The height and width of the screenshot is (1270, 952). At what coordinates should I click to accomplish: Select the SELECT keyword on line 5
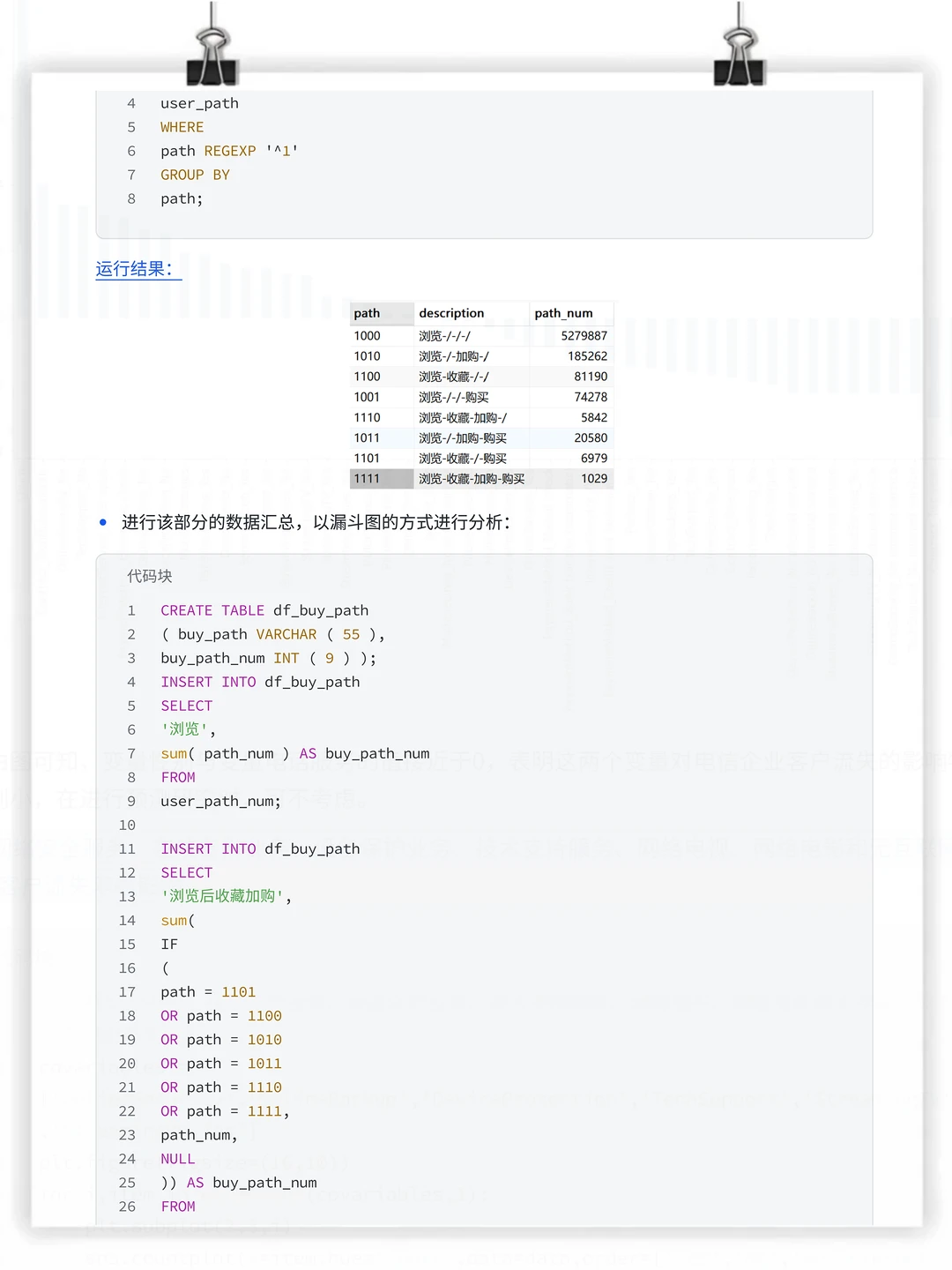tap(186, 706)
